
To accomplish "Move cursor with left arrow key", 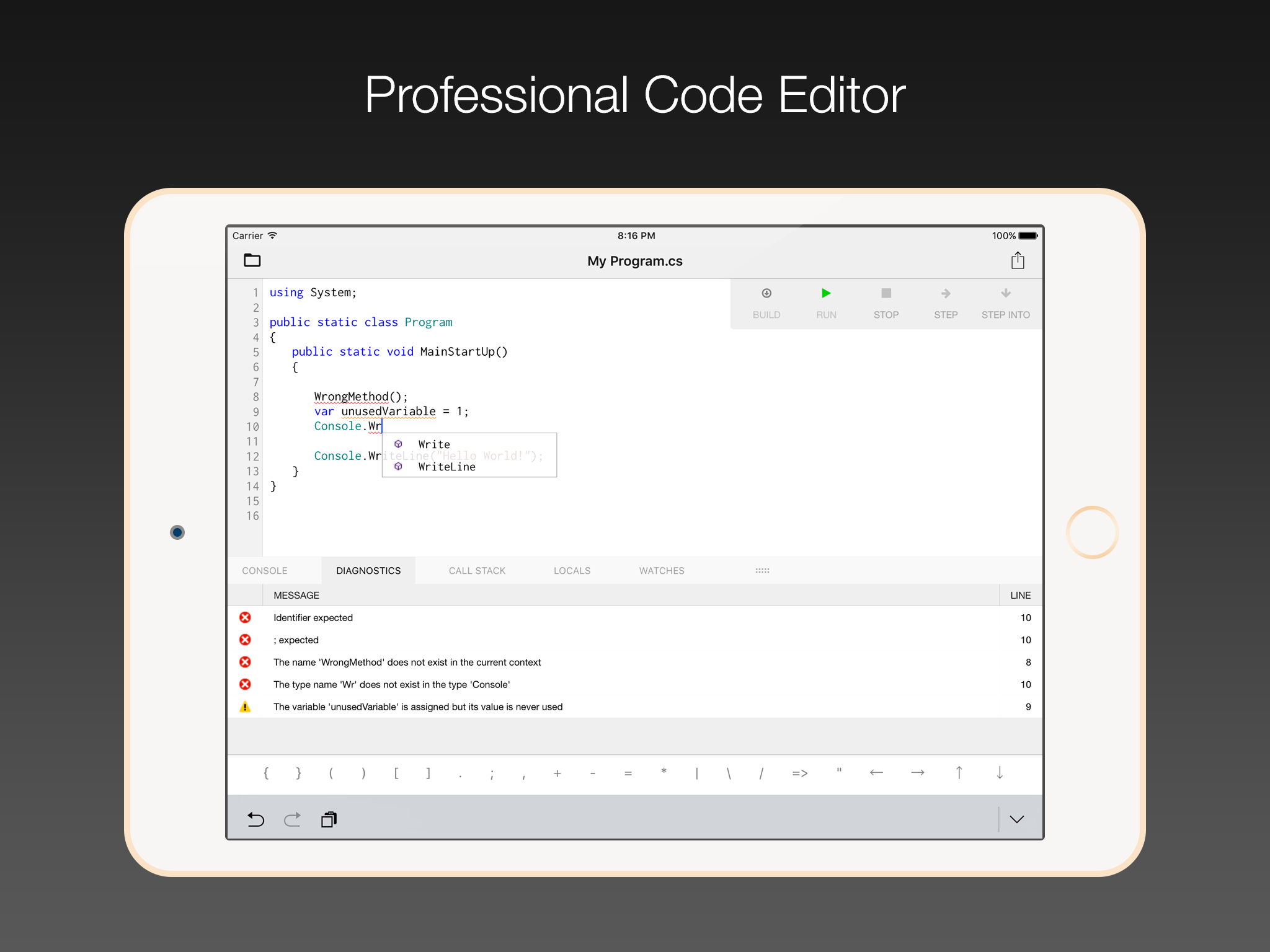I will point(876,772).
